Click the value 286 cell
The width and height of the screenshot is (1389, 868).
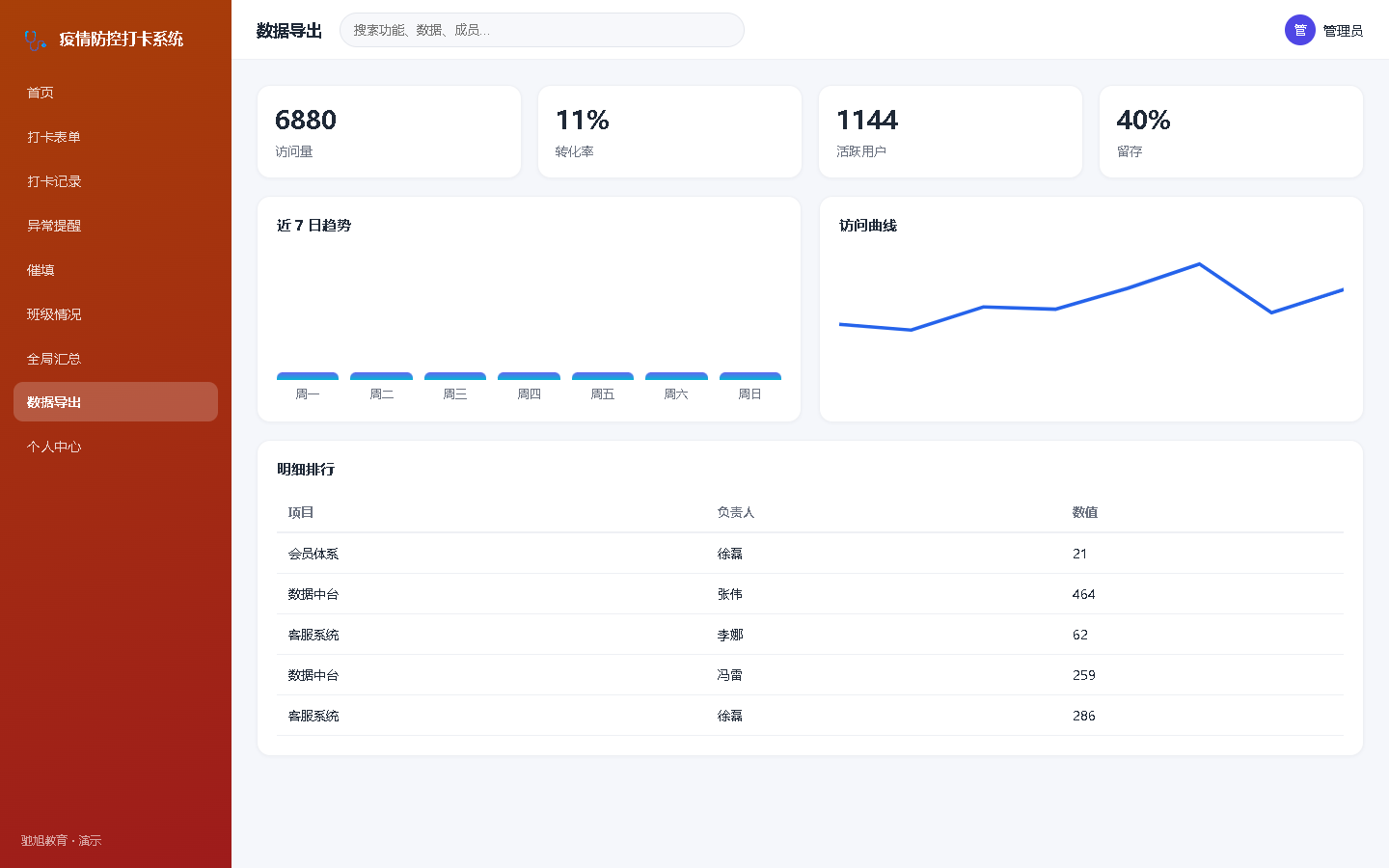[1084, 716]
